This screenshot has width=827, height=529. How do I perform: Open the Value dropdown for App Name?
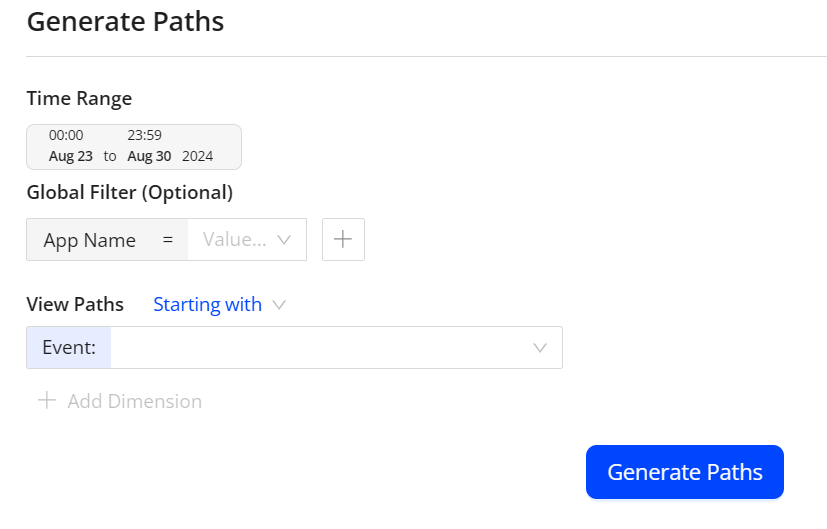(246, 240)
